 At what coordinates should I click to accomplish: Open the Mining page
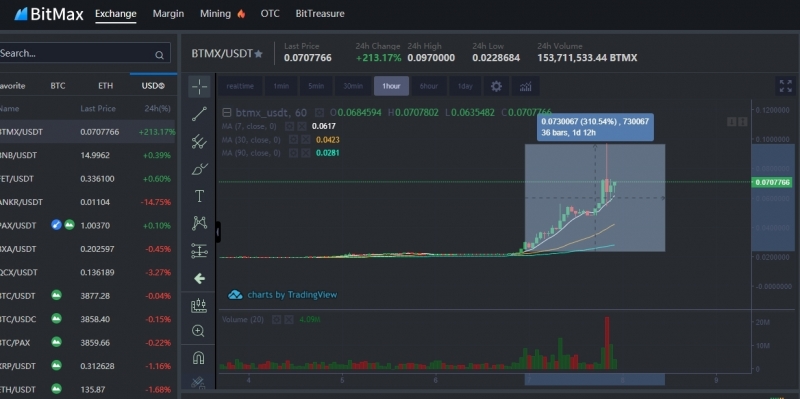point(215,14)
